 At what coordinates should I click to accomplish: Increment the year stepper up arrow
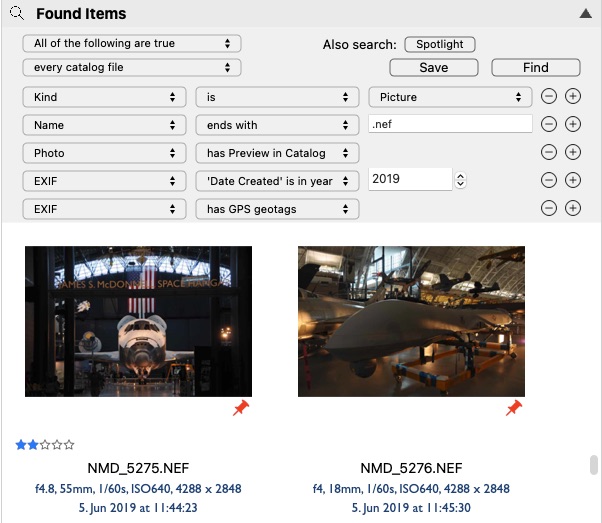(460, 176)
